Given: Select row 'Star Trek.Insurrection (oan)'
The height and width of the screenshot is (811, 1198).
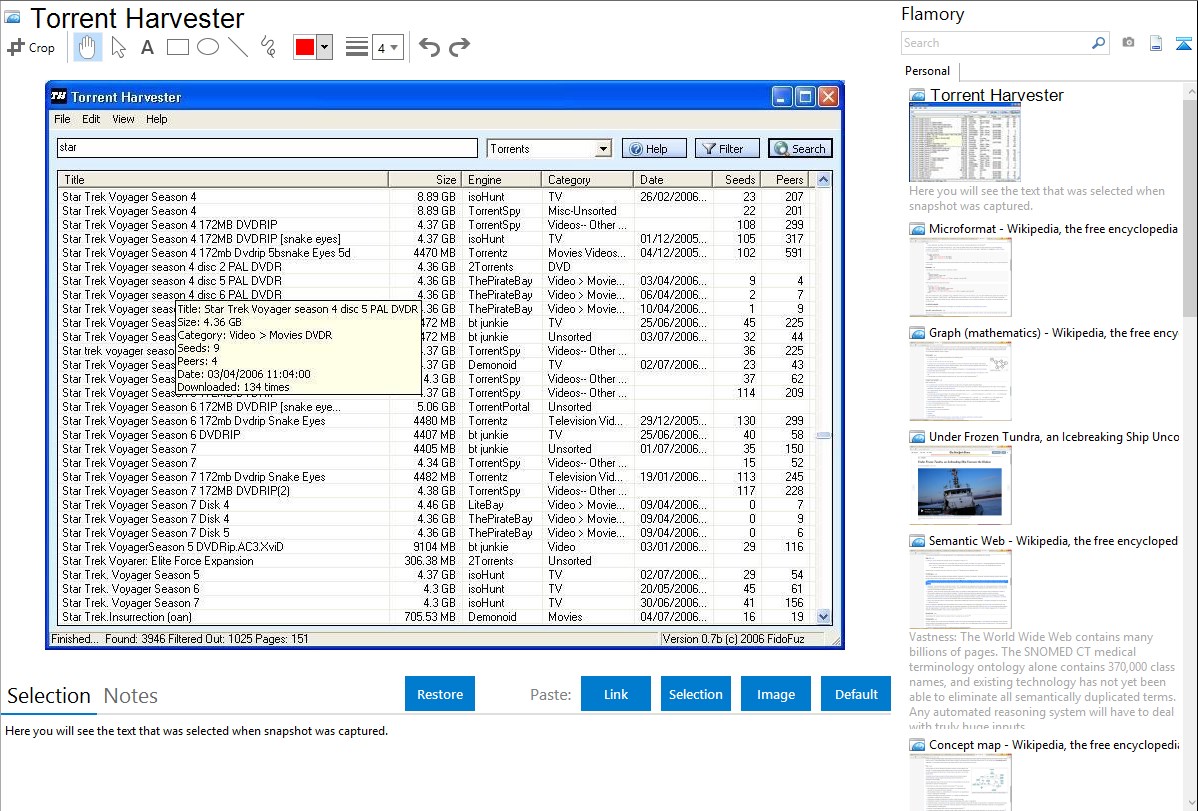Looking at the screenshot, I should click(435, 617).
